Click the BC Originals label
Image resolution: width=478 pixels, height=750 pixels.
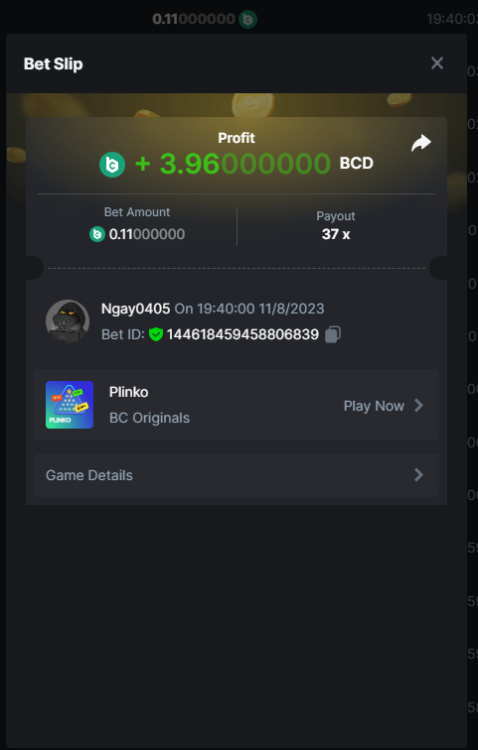click(x=149, y=418)
